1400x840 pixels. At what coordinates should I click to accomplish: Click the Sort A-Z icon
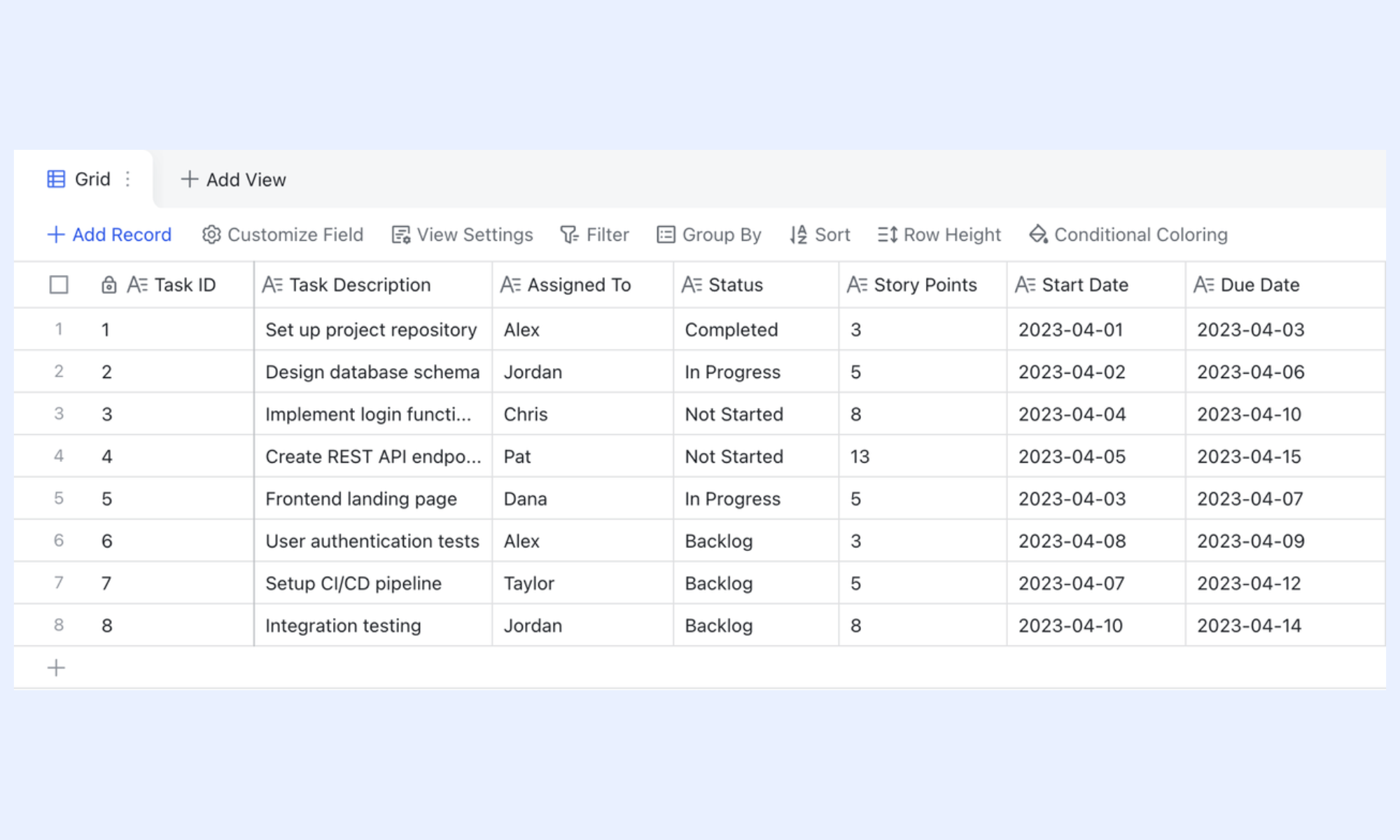click(x=799, y=234)
